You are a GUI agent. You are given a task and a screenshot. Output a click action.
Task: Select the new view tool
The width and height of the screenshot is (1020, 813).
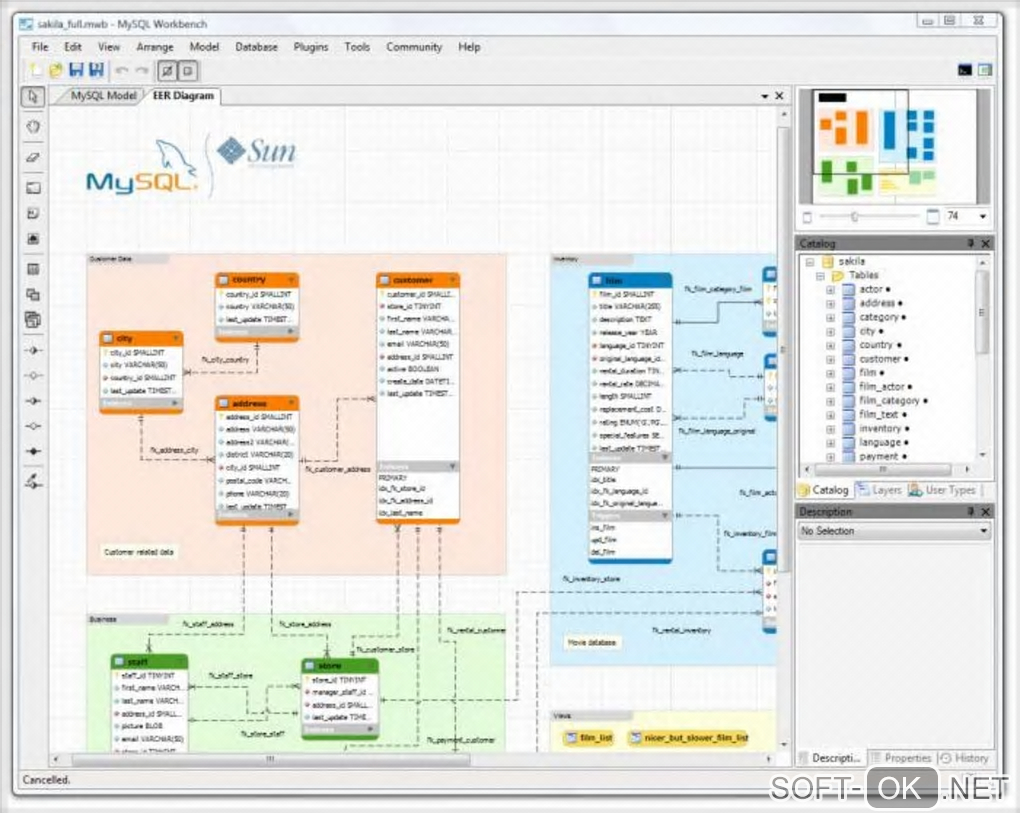[33, 294]
